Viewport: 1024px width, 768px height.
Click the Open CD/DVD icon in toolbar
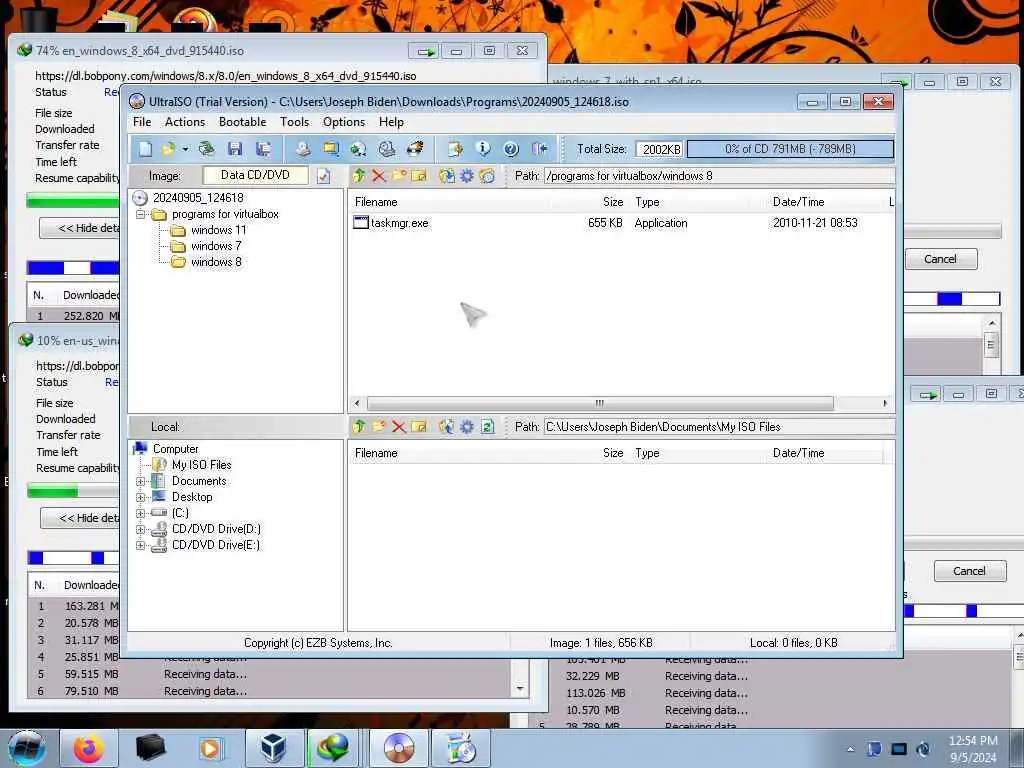coord(206,149)
